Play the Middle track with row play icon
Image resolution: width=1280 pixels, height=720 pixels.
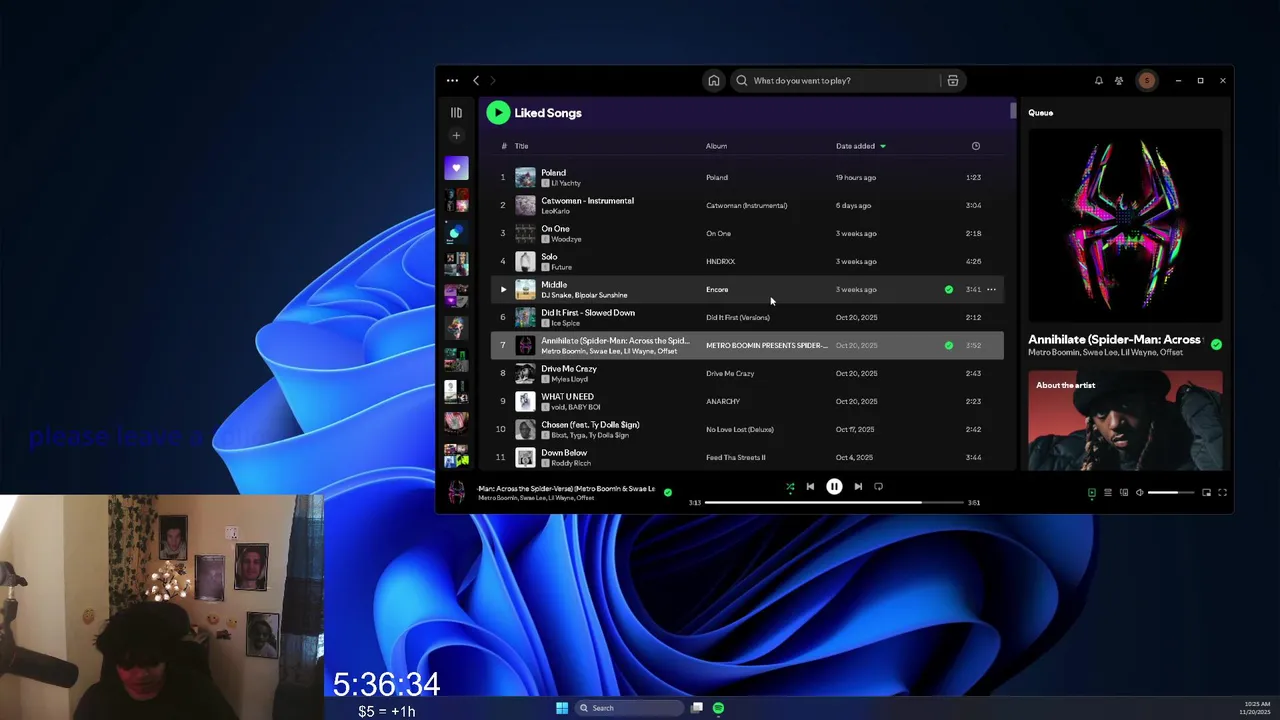(503, 289)
